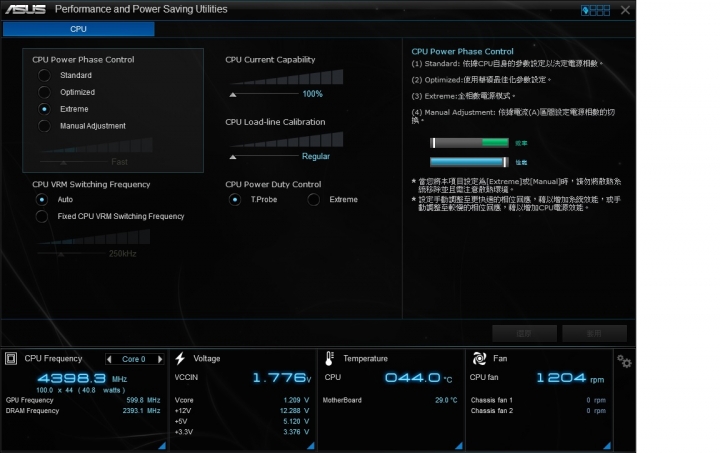Image resolution: width=720 pixels, height=453 pixels.
Task: Click the Fan icon
Action: (x=479, y=358)
